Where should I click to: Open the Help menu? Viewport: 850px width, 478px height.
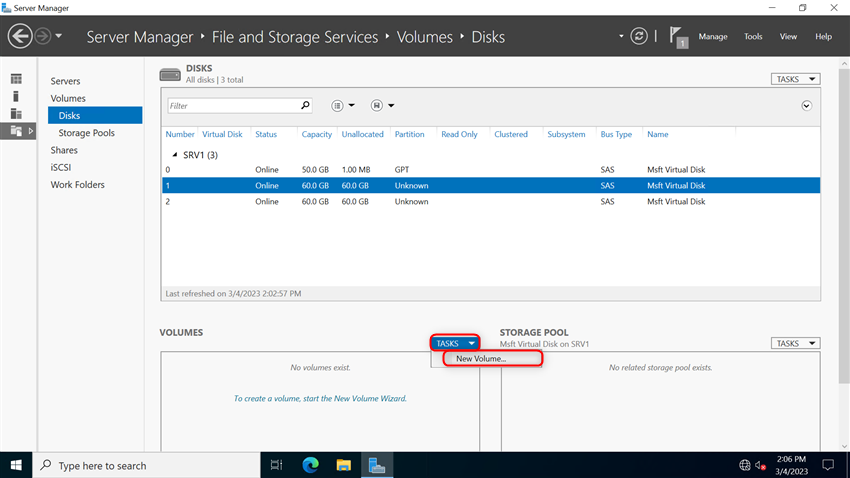(823, 36)
